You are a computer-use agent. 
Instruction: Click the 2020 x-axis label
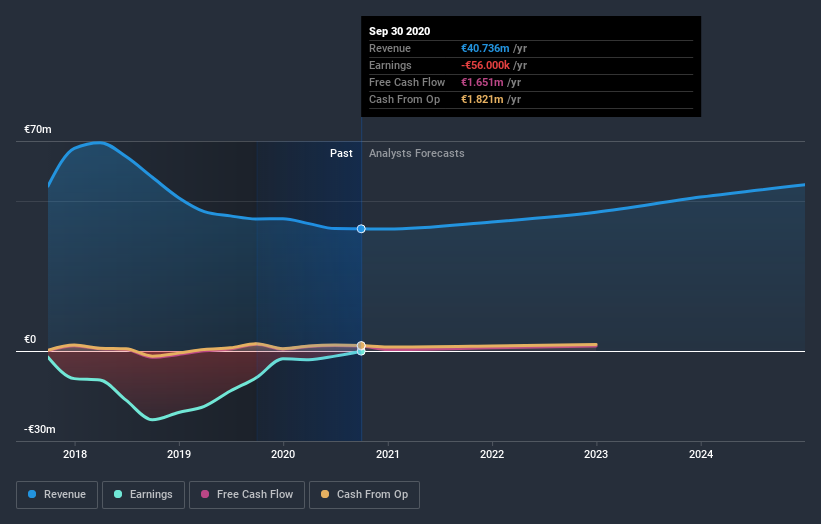(x=283, y=454)
